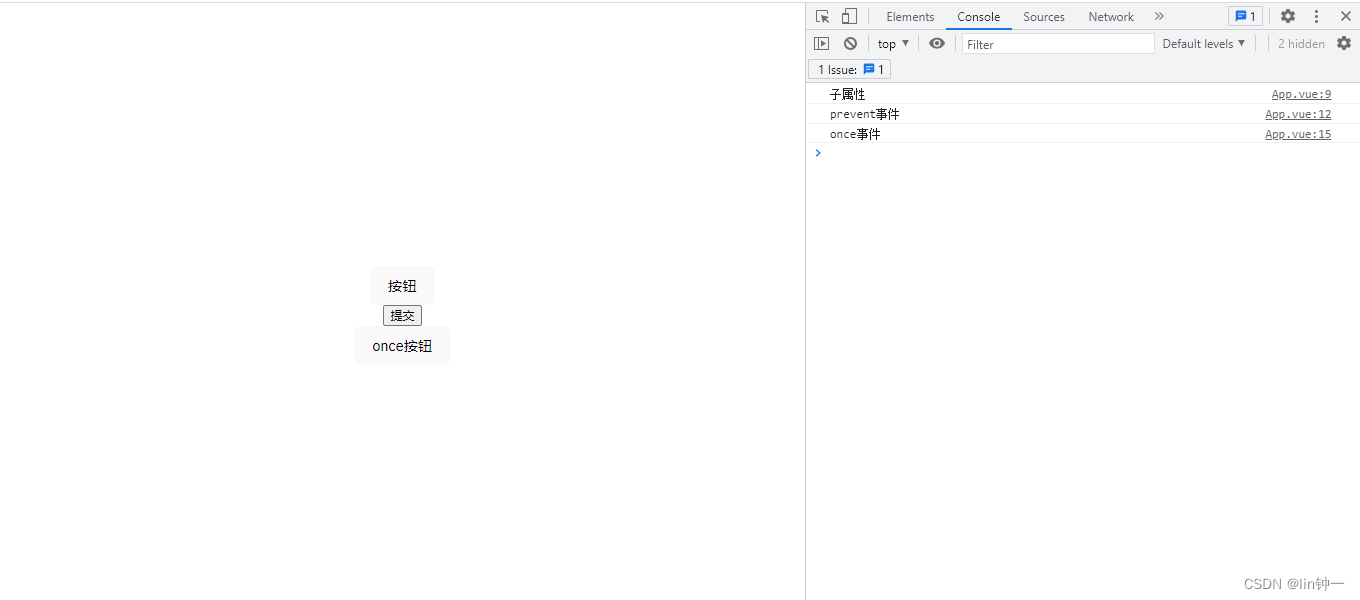Image resolution: width=1360 pixels, height=600 pixels.
Task: Open the blue issues counter badge
Action: tap(1245, 17)
